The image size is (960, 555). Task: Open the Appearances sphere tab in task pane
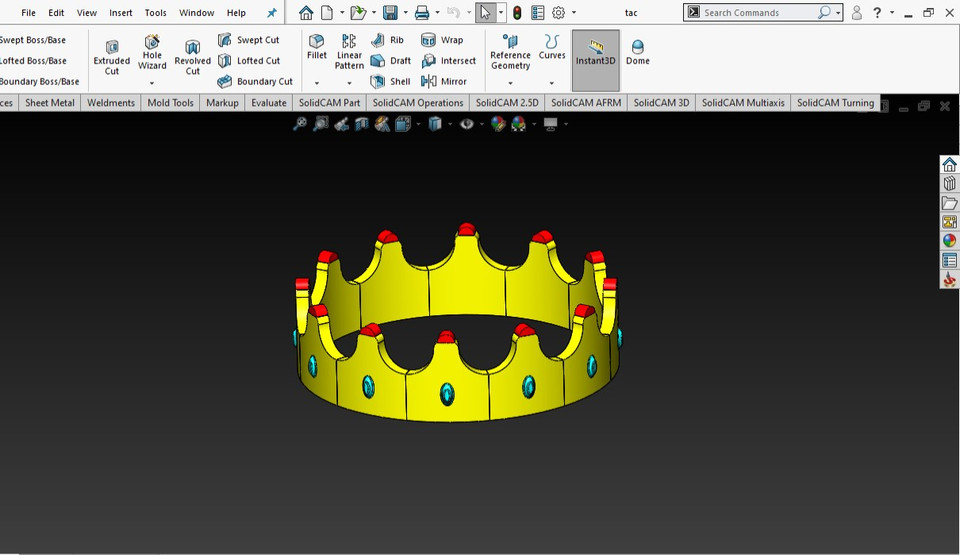pyautogui.click(x=949, y=241)
